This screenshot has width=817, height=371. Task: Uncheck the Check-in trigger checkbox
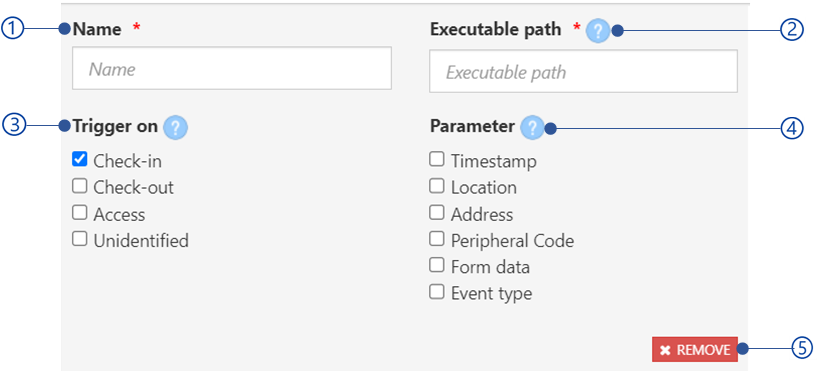coord(79,159)
